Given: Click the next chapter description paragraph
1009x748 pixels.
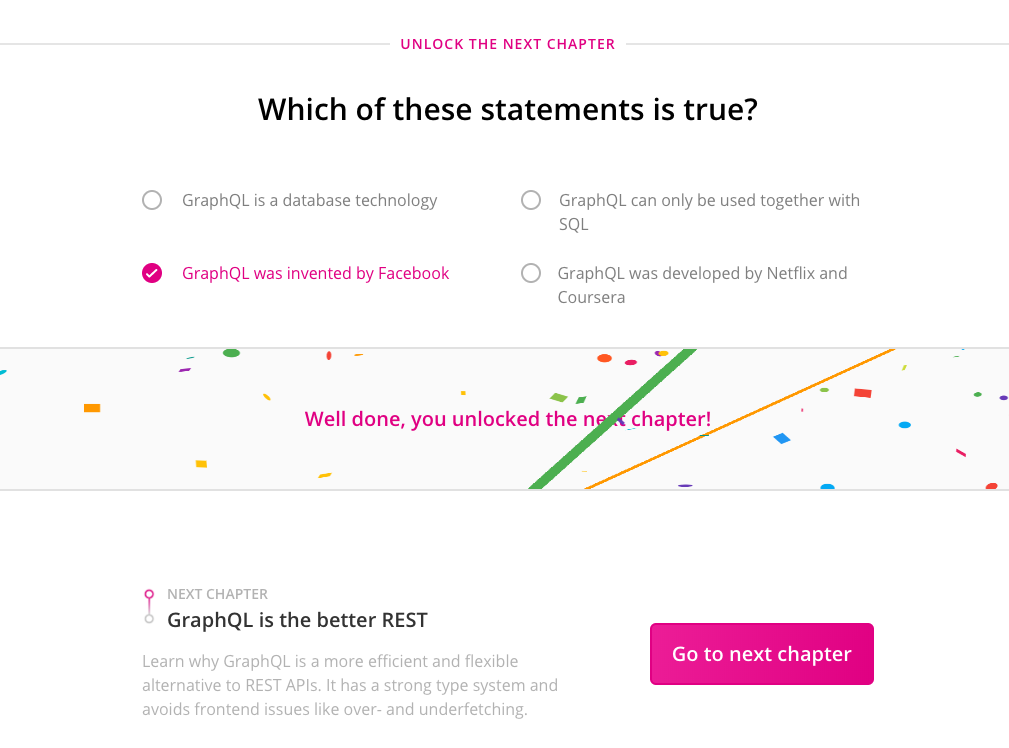Looking at the screenshot, I should (350, 686).
